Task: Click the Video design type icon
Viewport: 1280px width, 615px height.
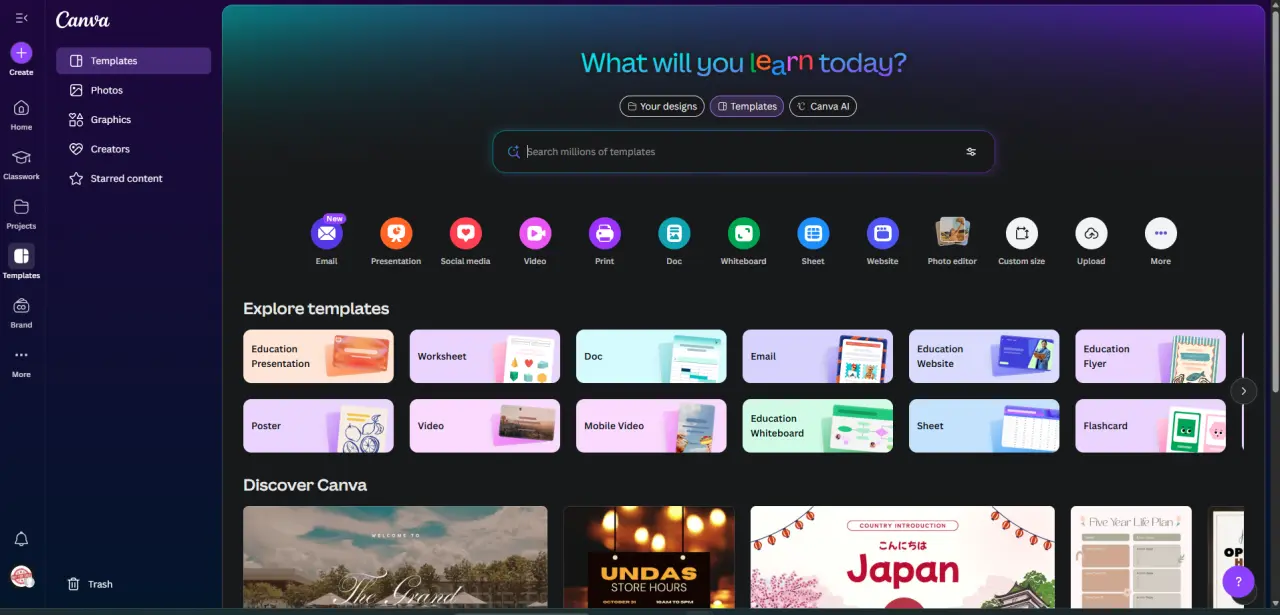Action: [x=535, y=234]
